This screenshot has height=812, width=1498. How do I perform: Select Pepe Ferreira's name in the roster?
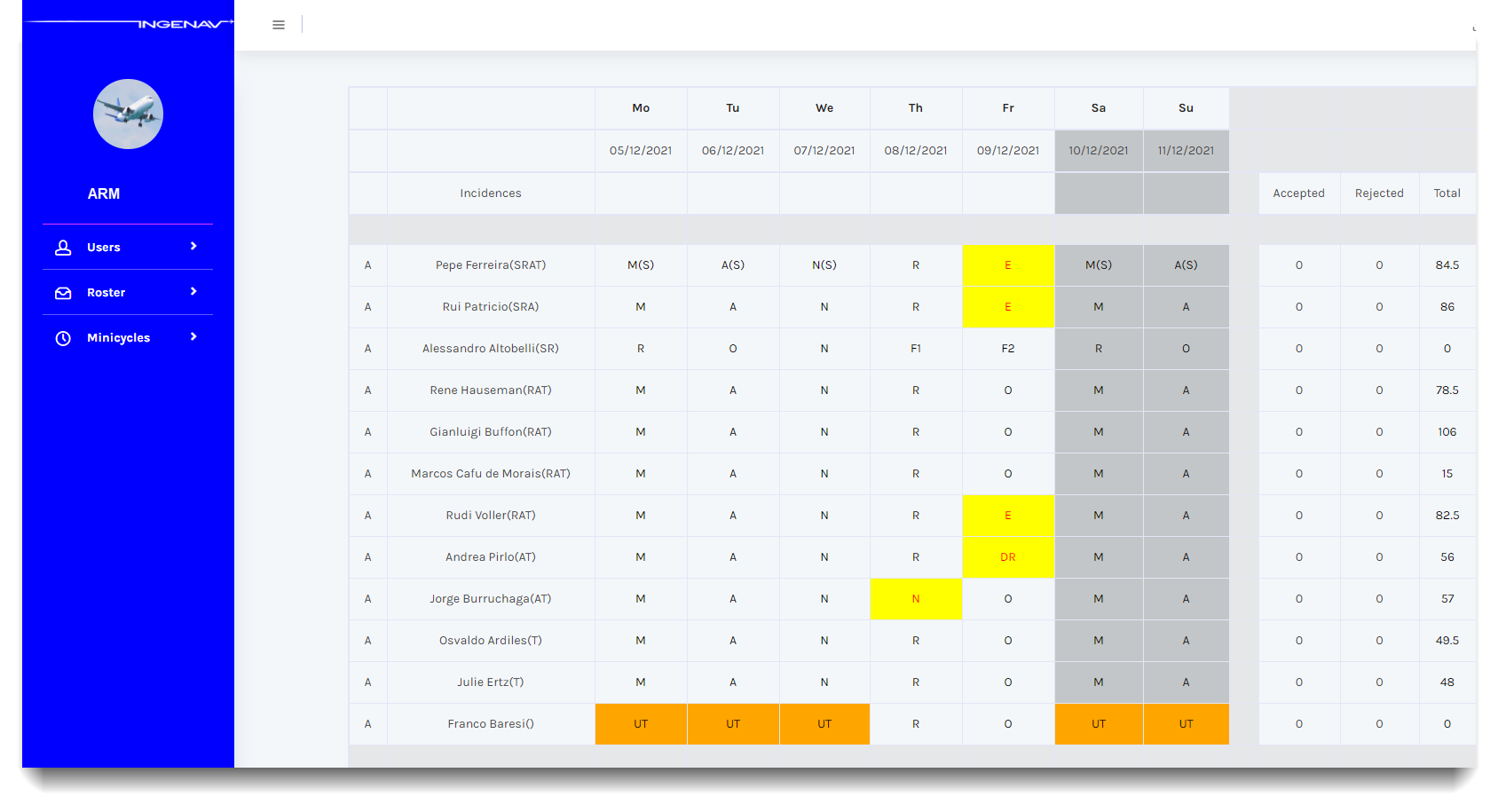490,264
